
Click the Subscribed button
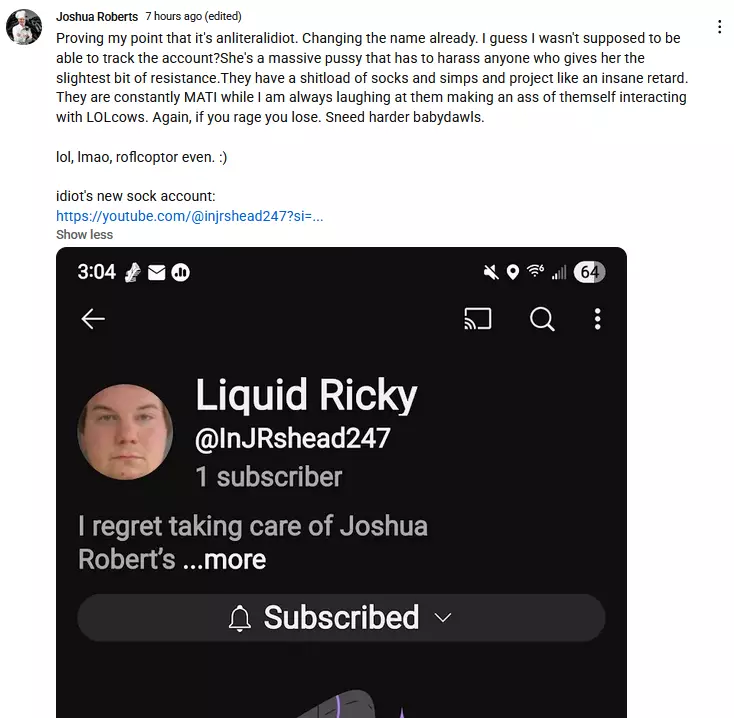click(341, 617)
